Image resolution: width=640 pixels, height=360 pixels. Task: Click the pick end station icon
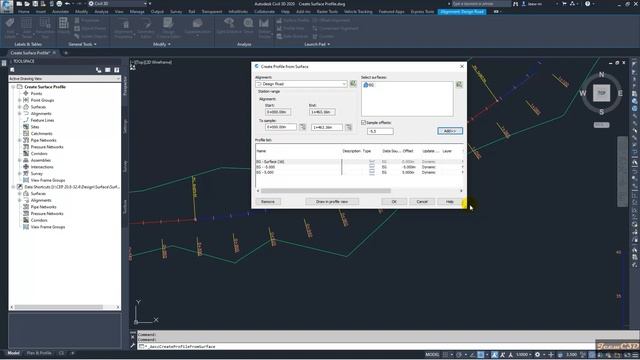[x=348, y=127]
